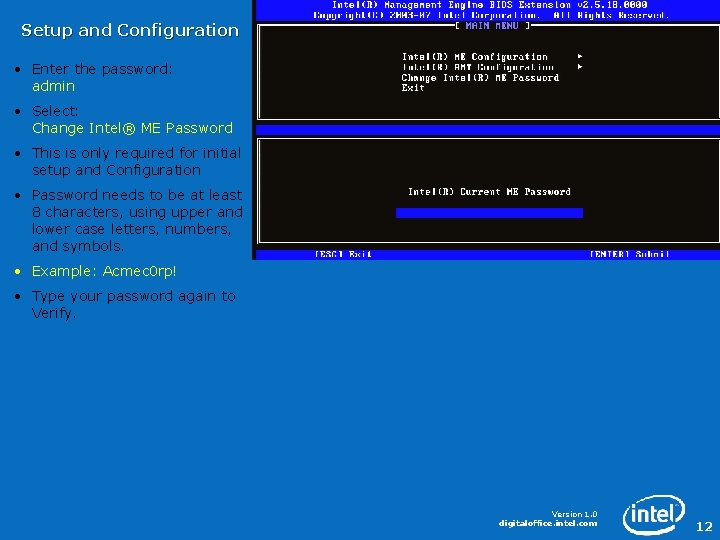This screenshot has height=540, width=720.
Task: Click 'Intel(R) Current ME Password' prompt label
Action: (x=489, y=191)
